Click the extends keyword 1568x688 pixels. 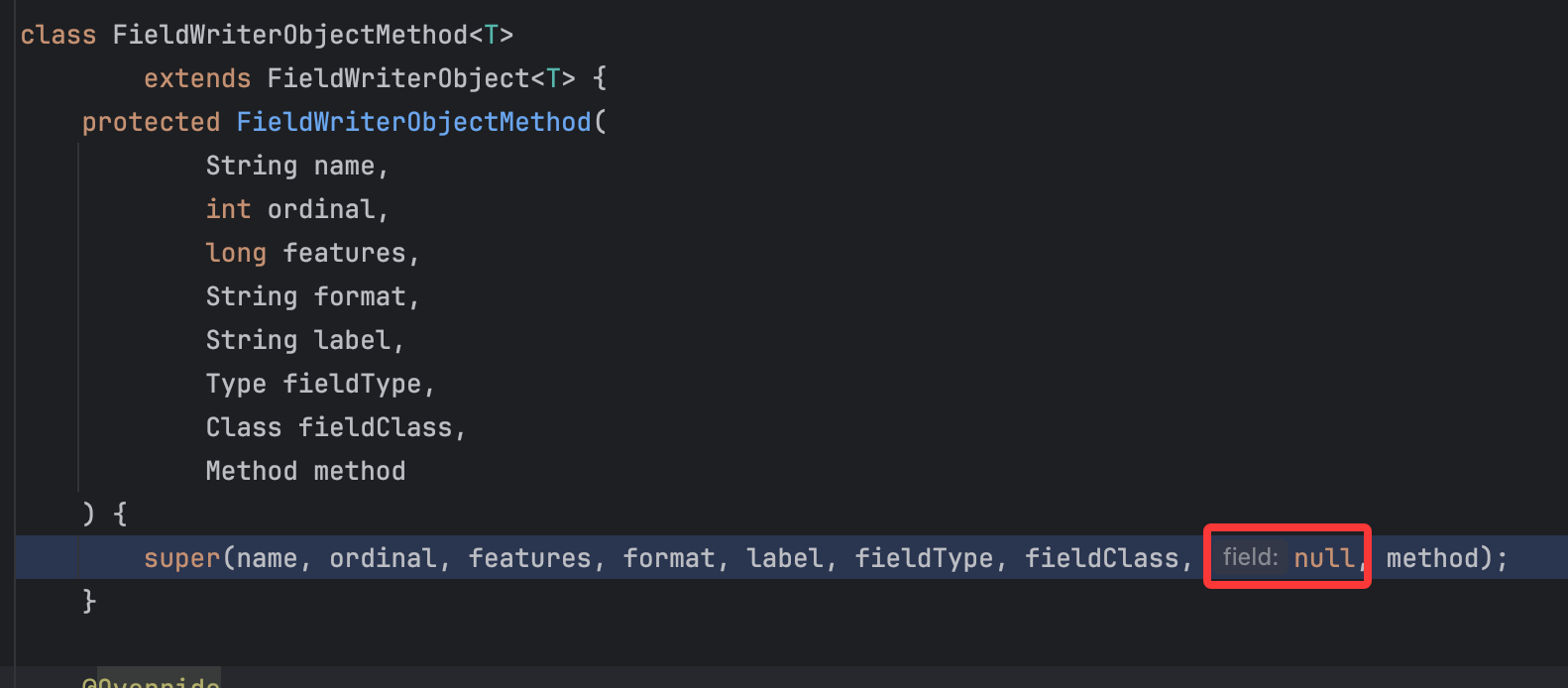[197, 78]
